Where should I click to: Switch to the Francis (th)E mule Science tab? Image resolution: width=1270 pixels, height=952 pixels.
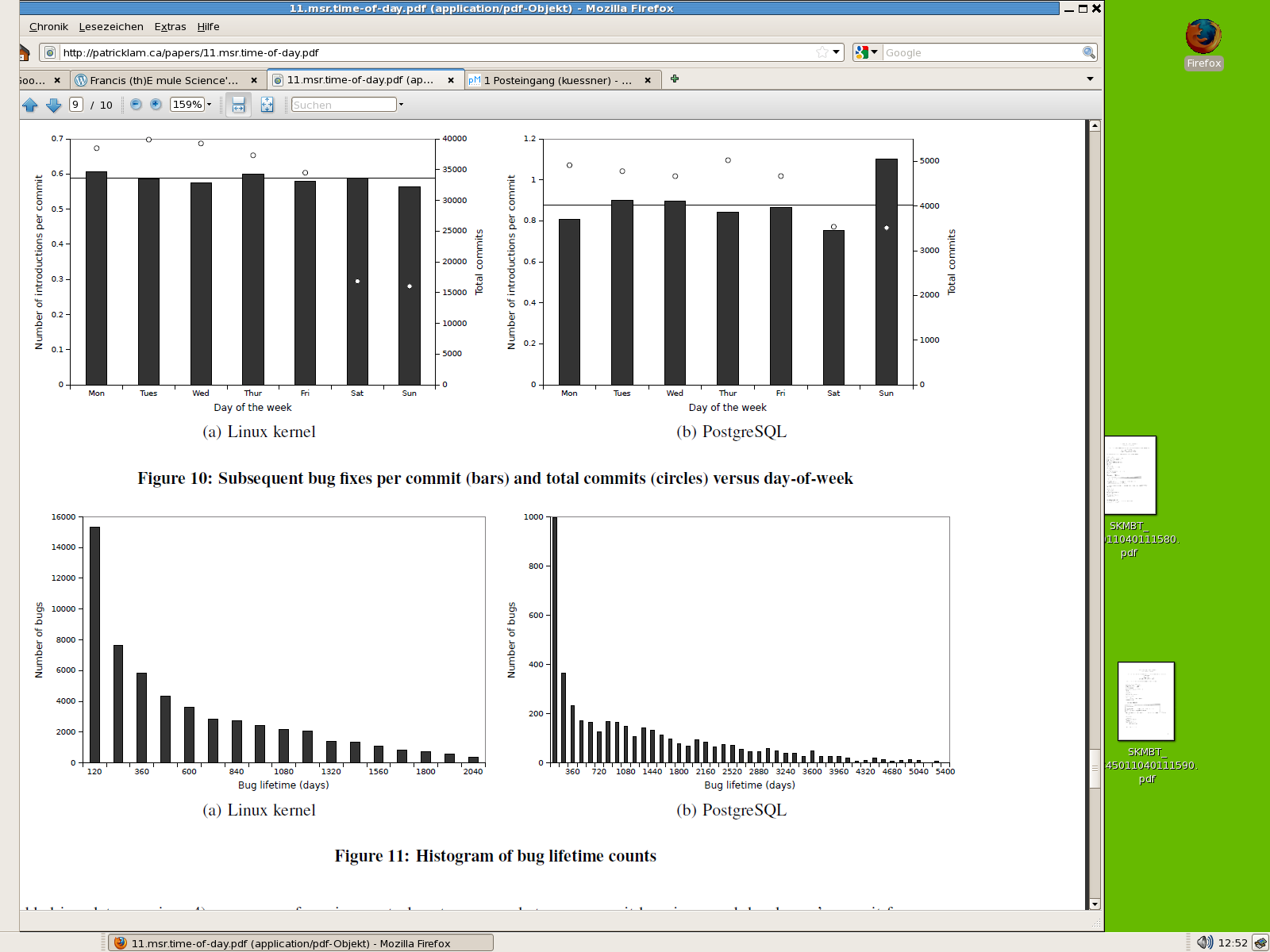point(164,80)
